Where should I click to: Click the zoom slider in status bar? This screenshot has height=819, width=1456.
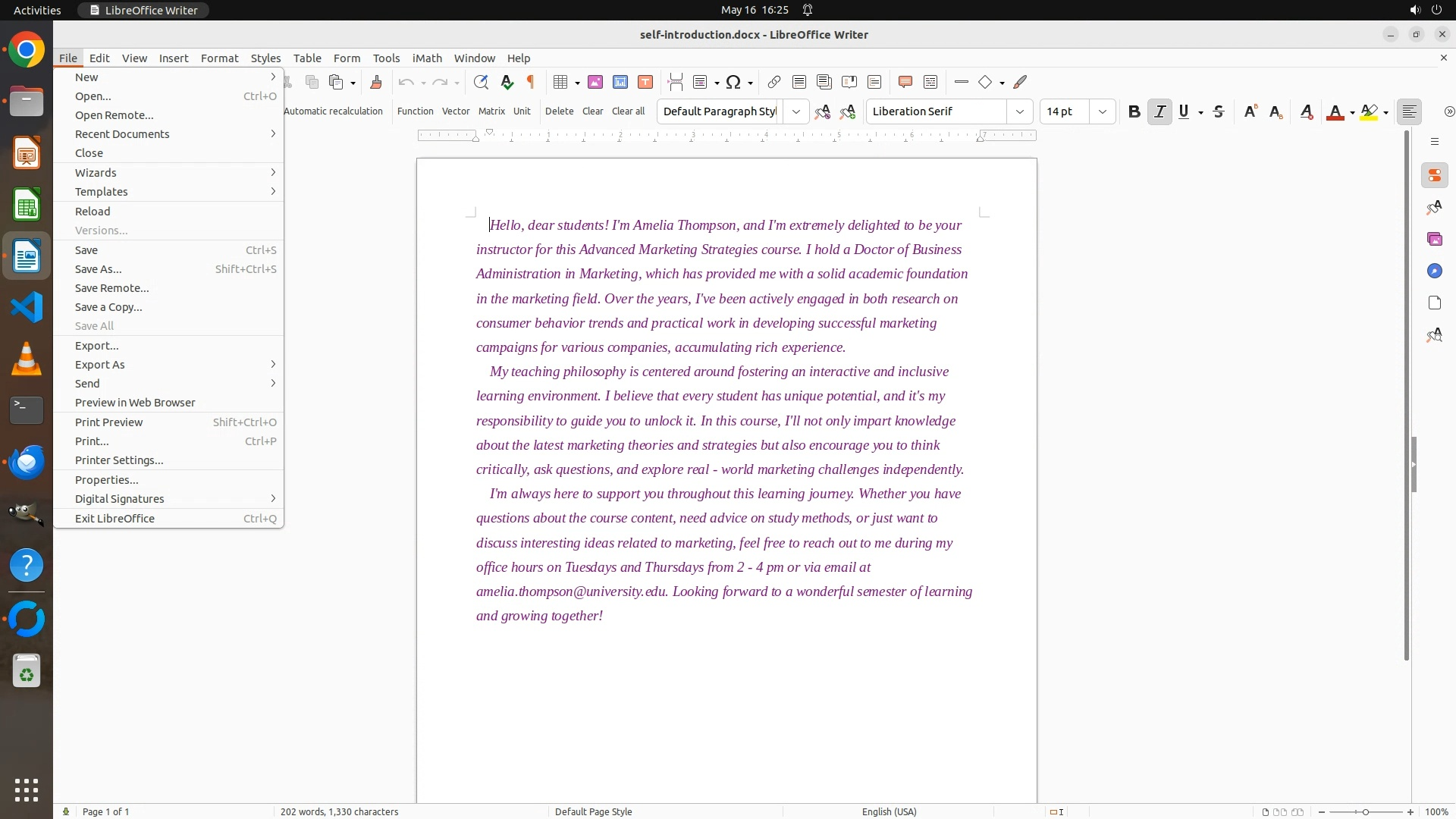tap(1365, 811)
